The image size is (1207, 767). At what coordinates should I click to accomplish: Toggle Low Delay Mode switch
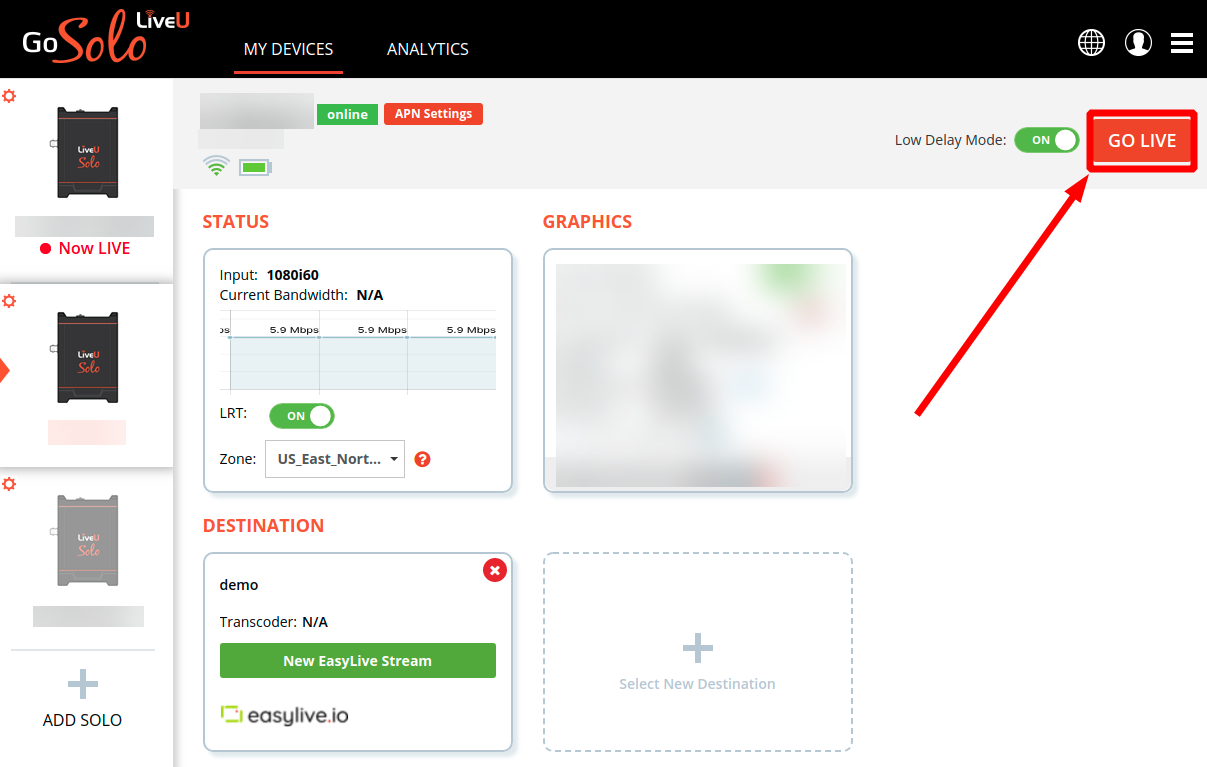(1047, 140)
